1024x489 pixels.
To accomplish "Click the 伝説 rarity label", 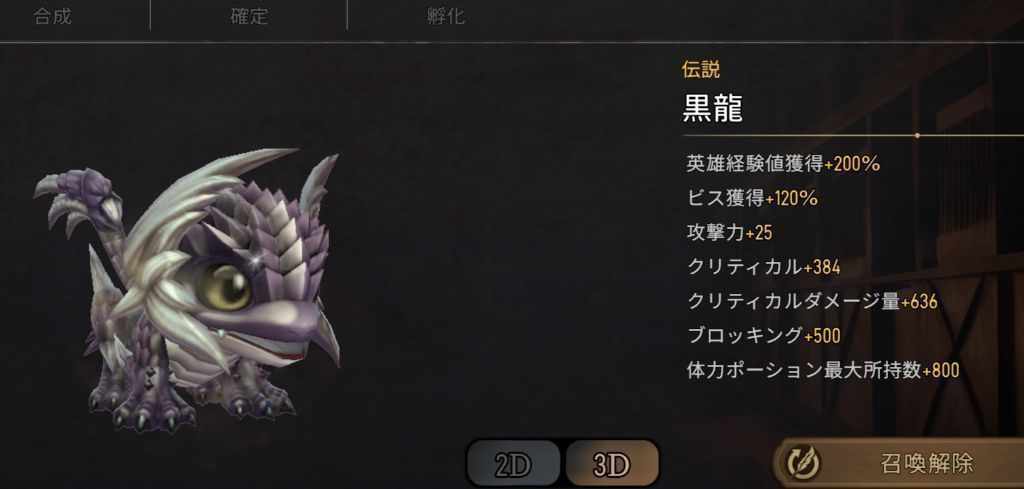I will (x=701, y=70).
